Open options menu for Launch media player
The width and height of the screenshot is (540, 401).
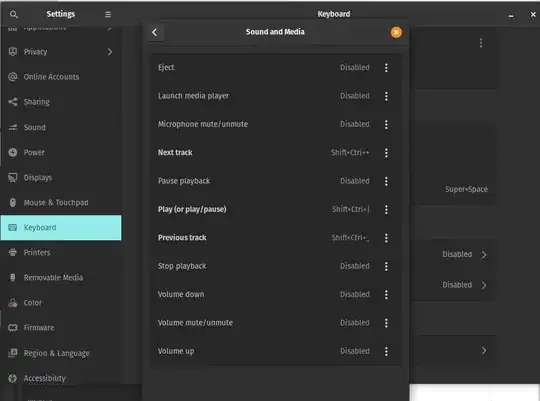point(386,96)
